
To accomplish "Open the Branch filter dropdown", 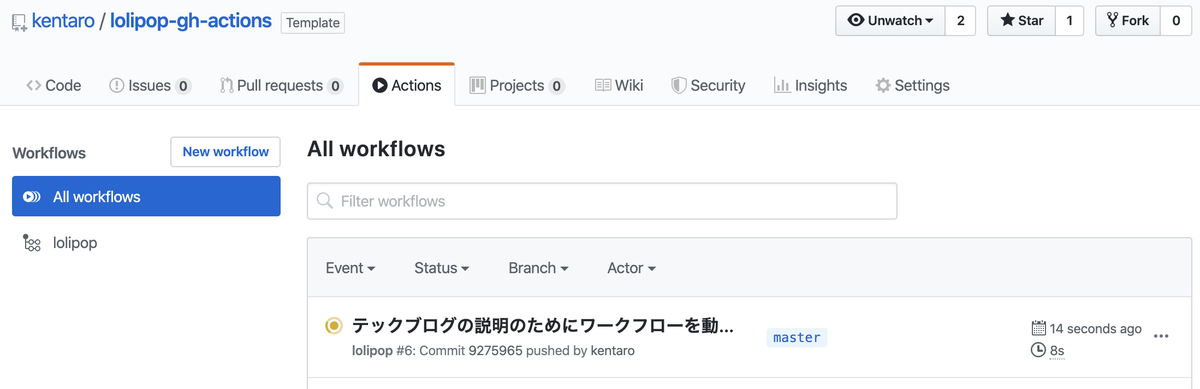I will point(538,268).
